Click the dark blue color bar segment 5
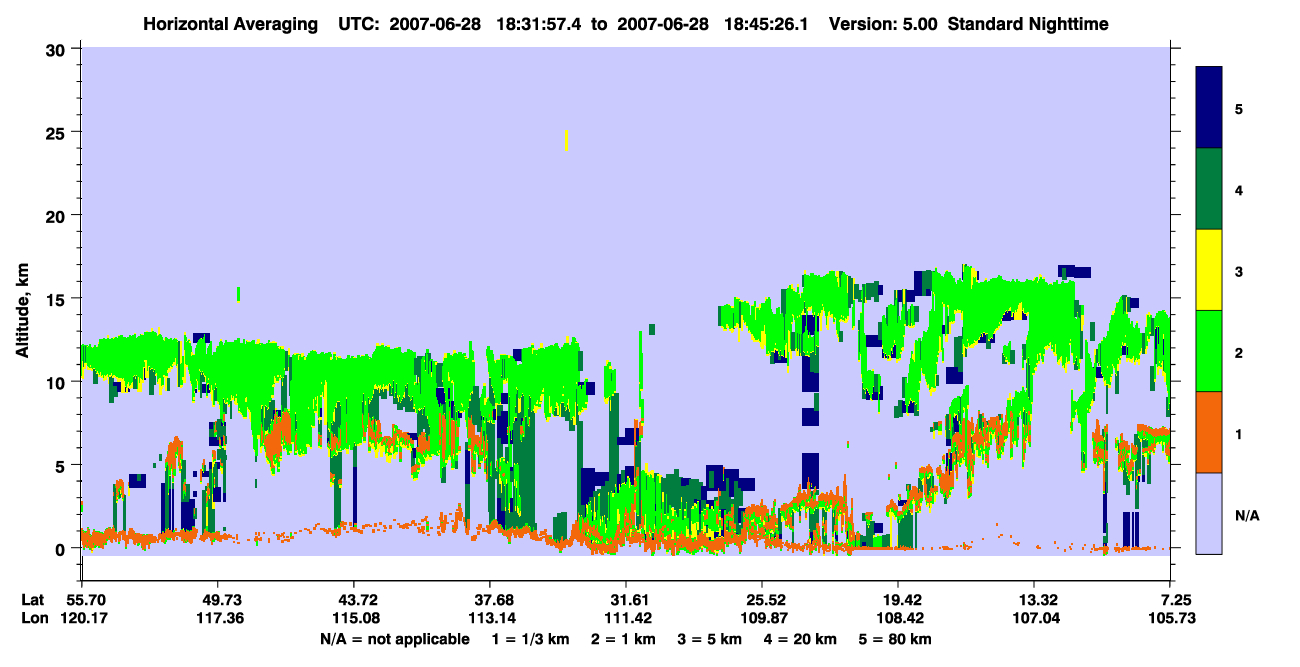Screen dimensions: 1300x667 coord(1209,108)
